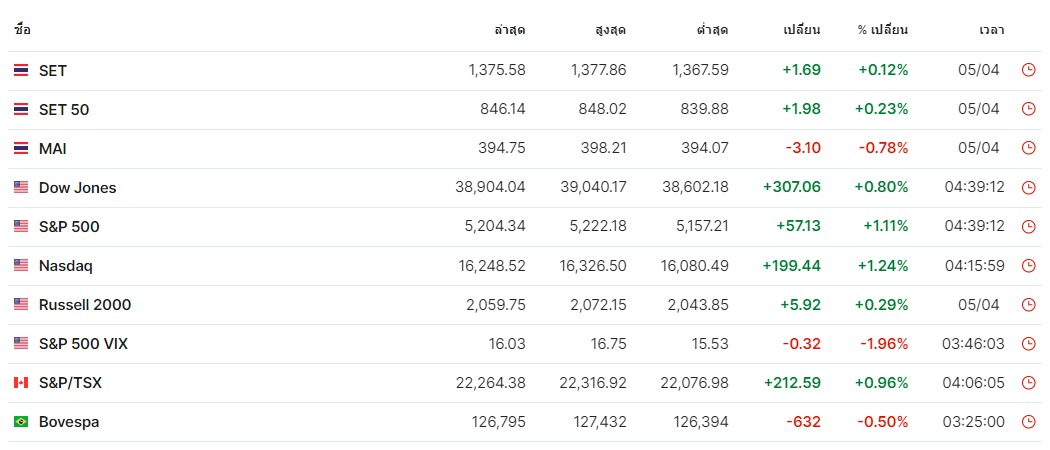
Task: Sort by the ล่าสุด column header
Action: 510,30
